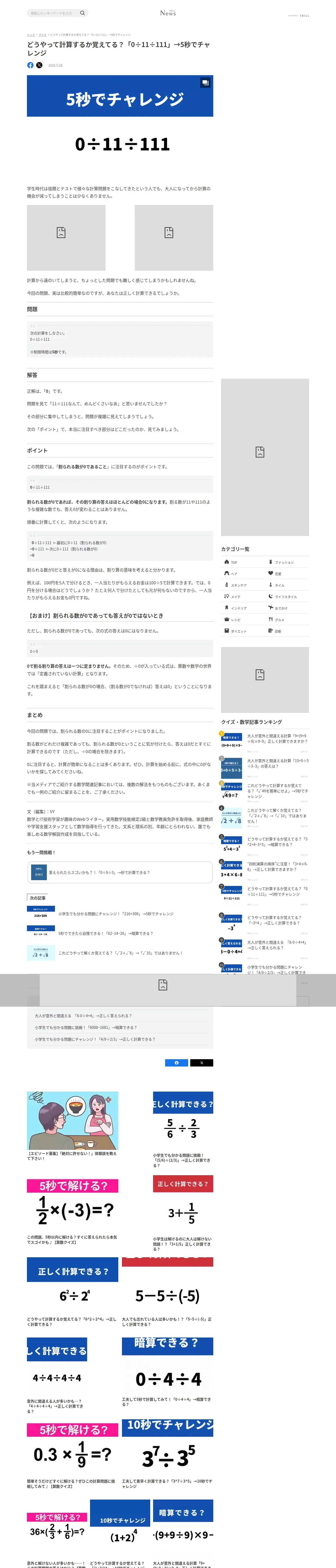The image size is (336, 1568).
Task: Open the 診断 checklist icon category
Action: [271, 631]
